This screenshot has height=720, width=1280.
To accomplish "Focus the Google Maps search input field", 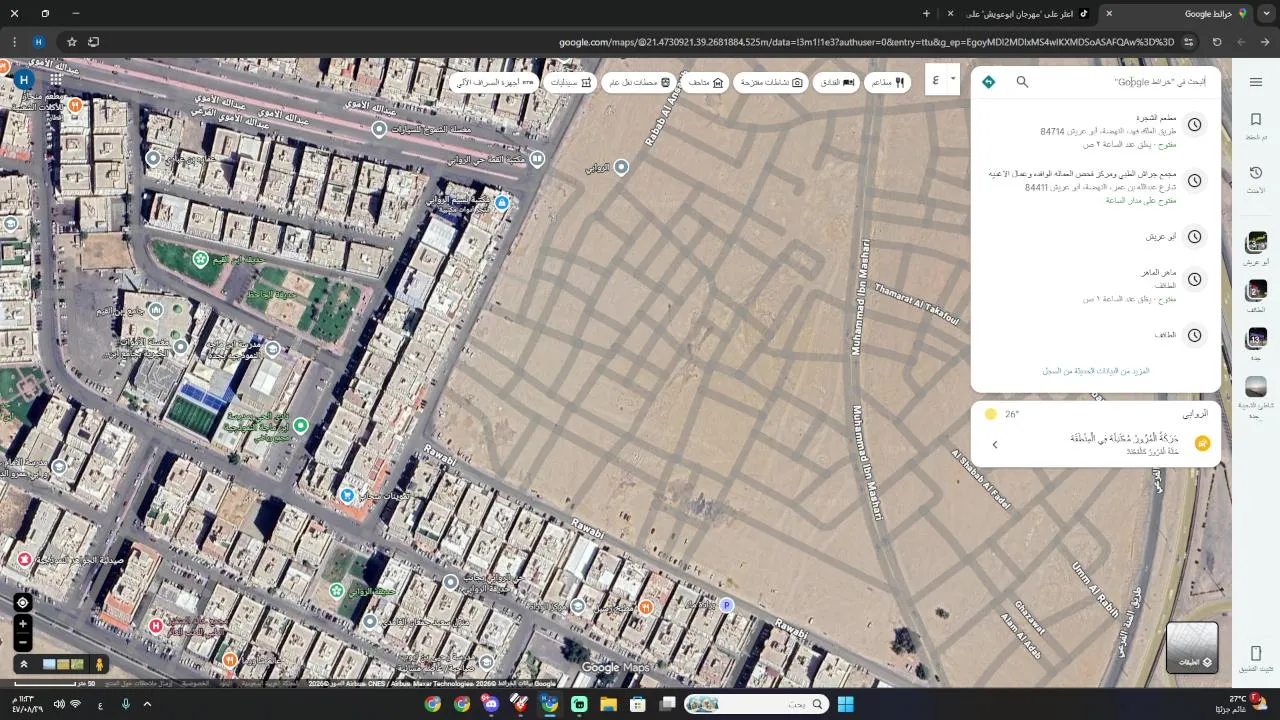I will click(x=1125, y=82).
